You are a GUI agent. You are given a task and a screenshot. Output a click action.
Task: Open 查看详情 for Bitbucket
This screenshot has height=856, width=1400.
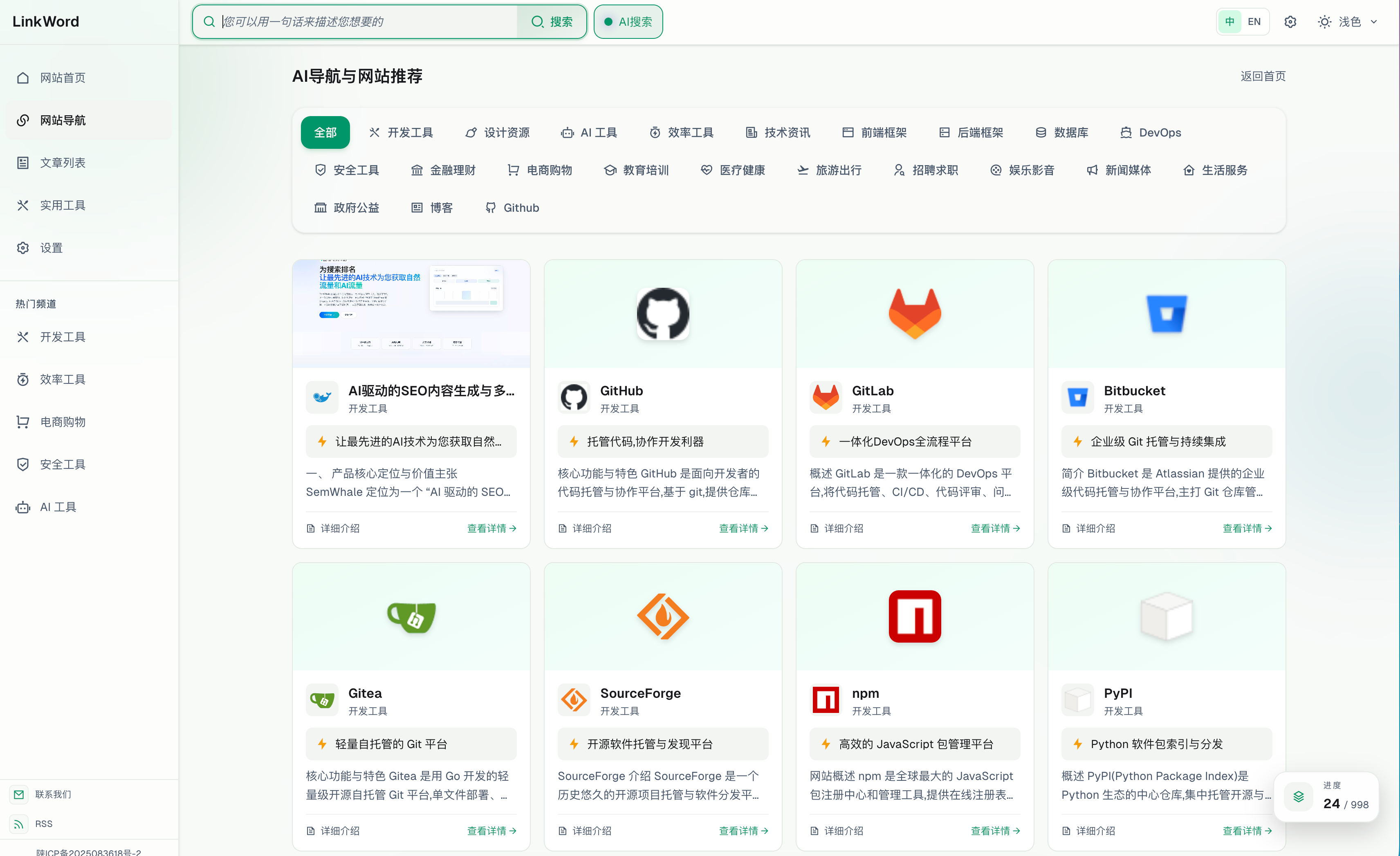pyautogui.click(x=1247, y=528)
